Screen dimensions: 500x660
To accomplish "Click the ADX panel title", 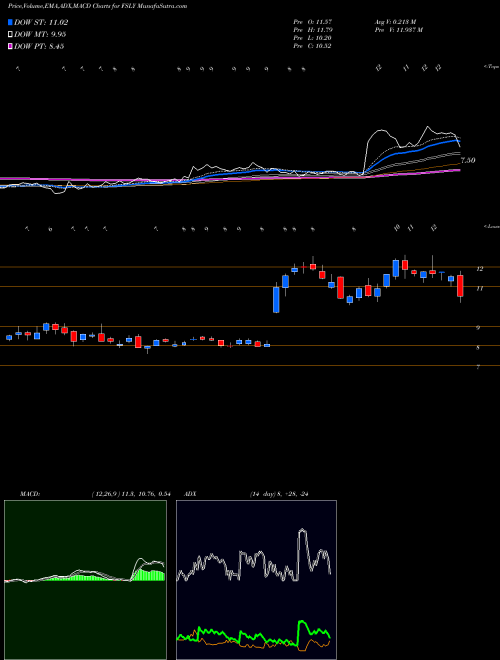I will (x=192, y=494).
